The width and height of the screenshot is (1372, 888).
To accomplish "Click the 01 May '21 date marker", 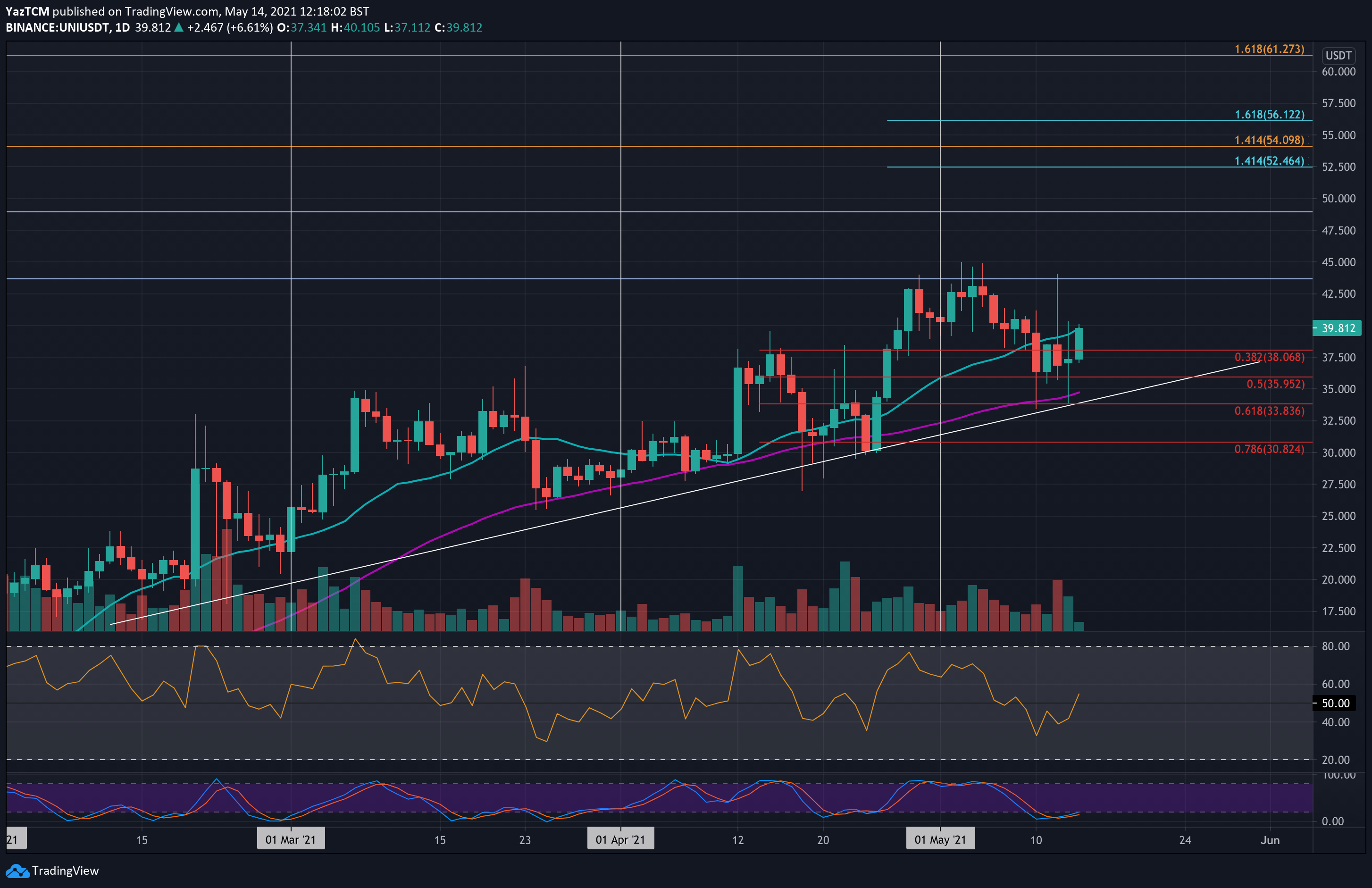I will [x=940, y=839].
